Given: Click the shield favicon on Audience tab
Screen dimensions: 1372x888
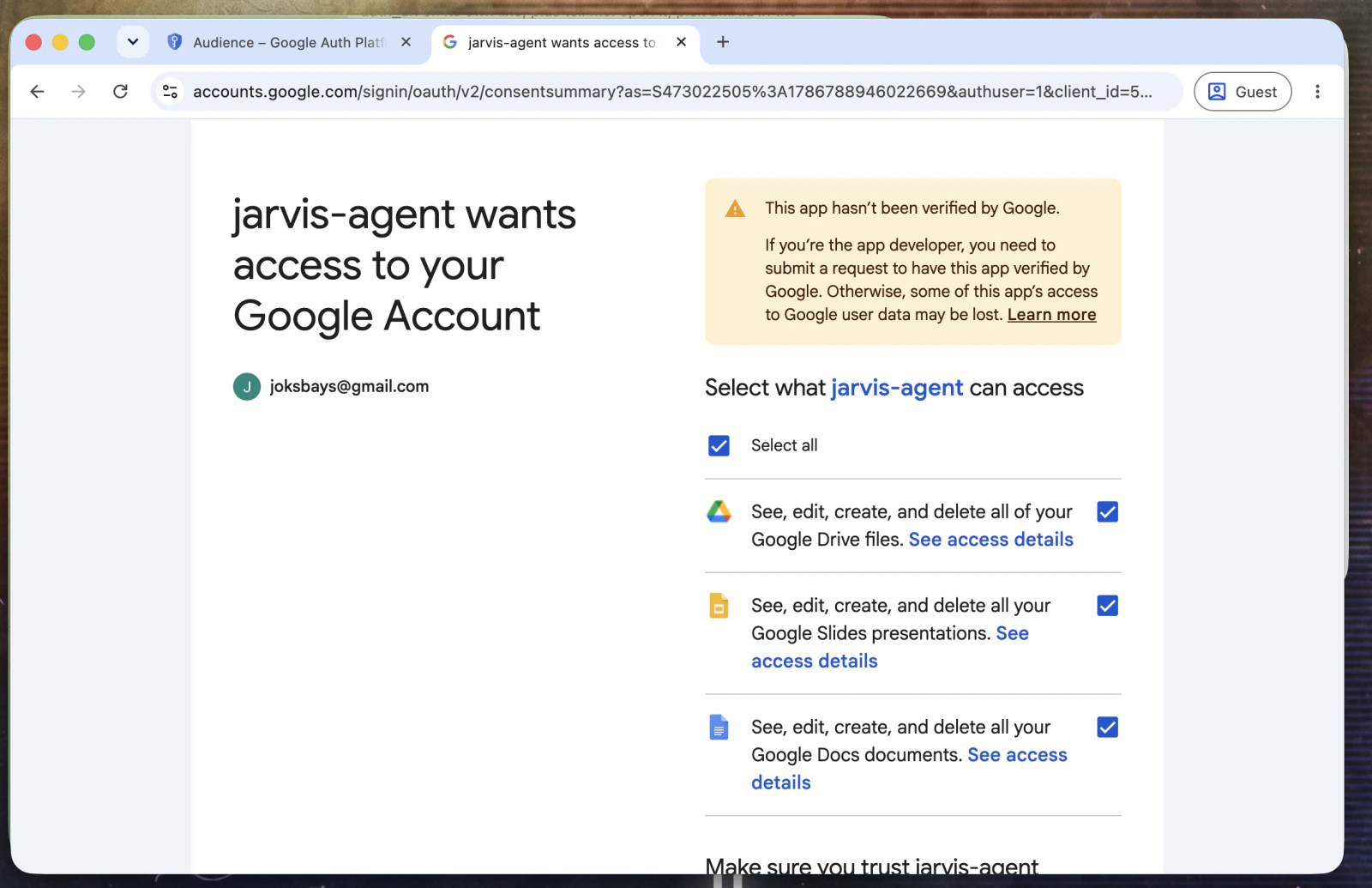Looking at the screenshot, I should coord(174,42).
